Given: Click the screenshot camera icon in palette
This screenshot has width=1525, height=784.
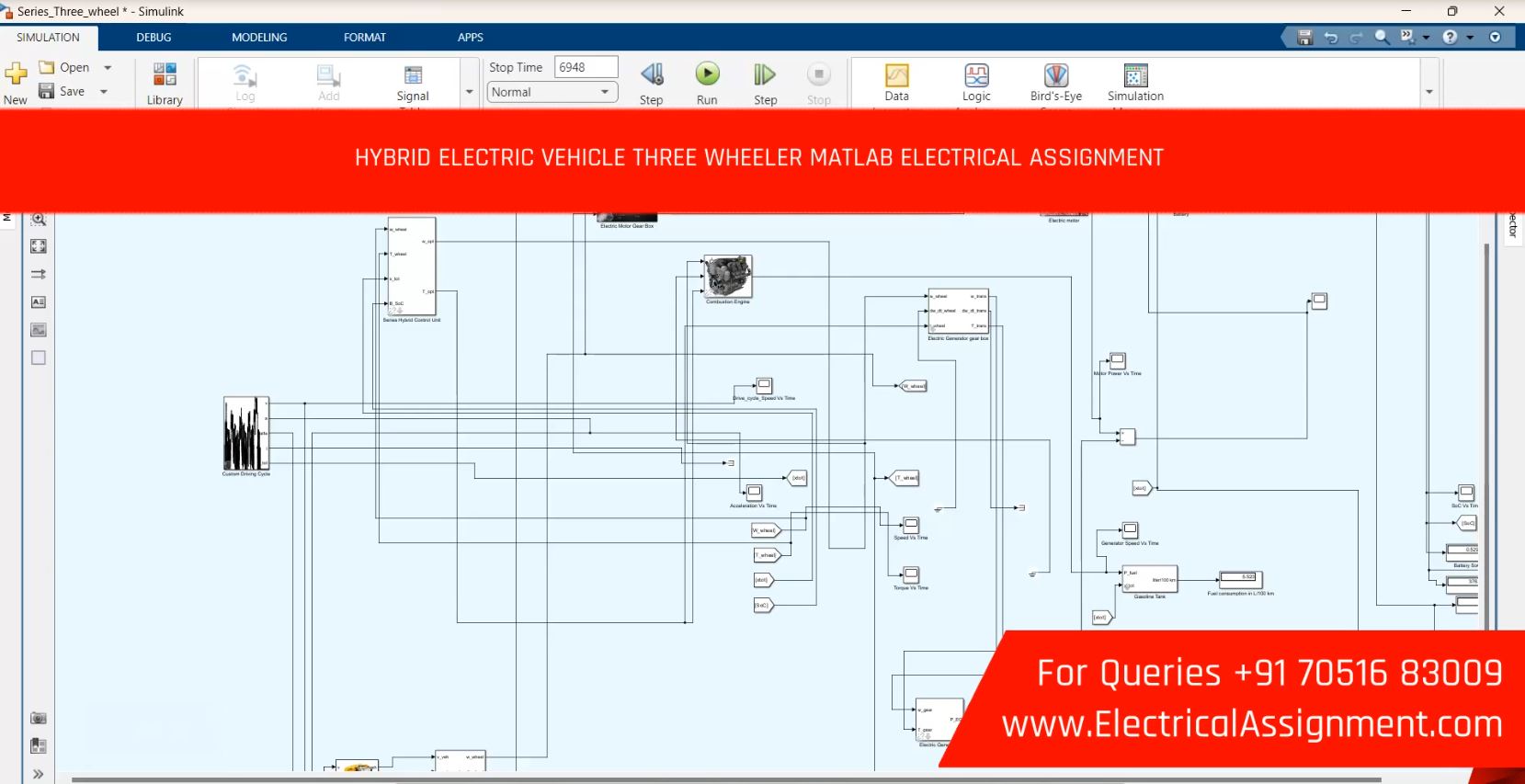Looking at the screenshot, I should 39,718.
